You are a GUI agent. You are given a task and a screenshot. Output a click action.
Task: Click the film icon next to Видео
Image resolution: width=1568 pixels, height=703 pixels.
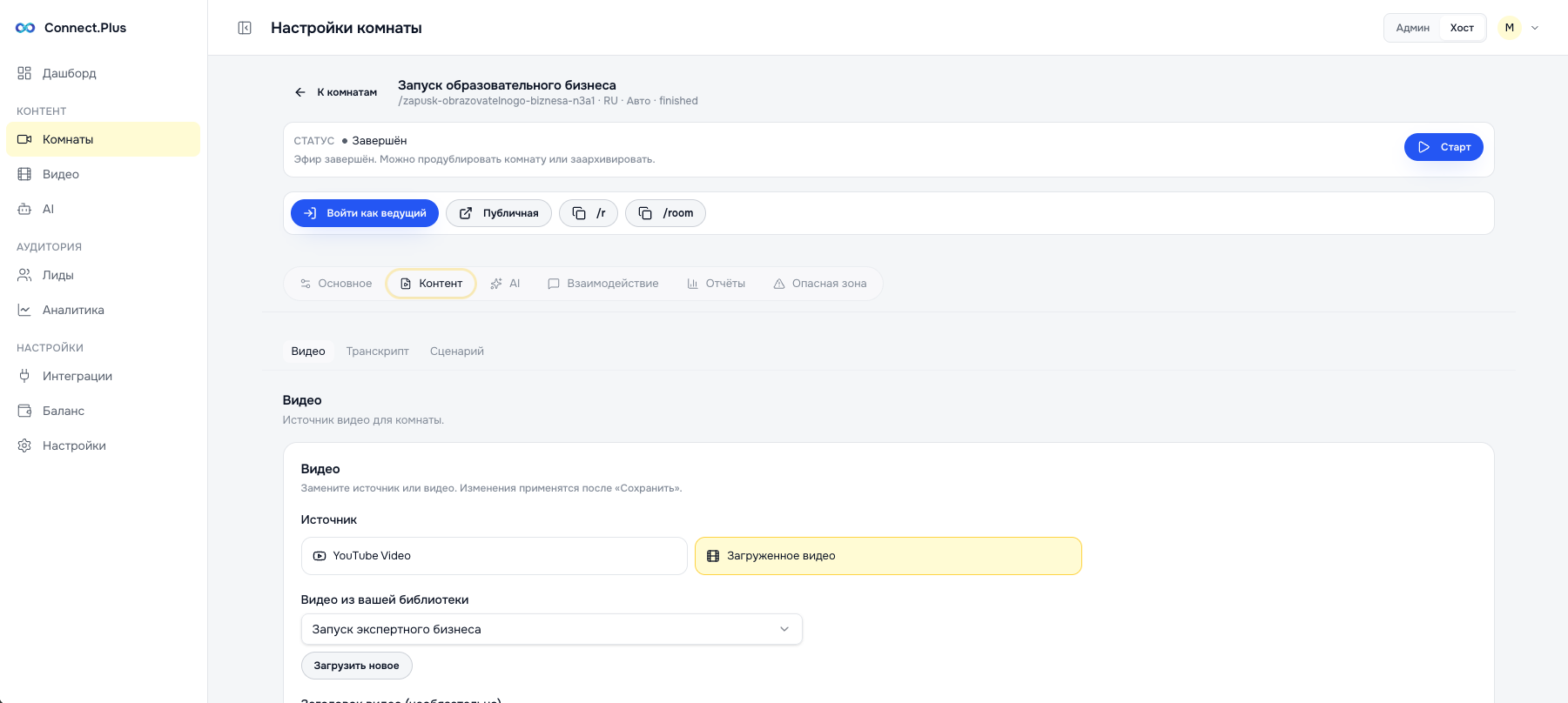[x=24, y=174]
